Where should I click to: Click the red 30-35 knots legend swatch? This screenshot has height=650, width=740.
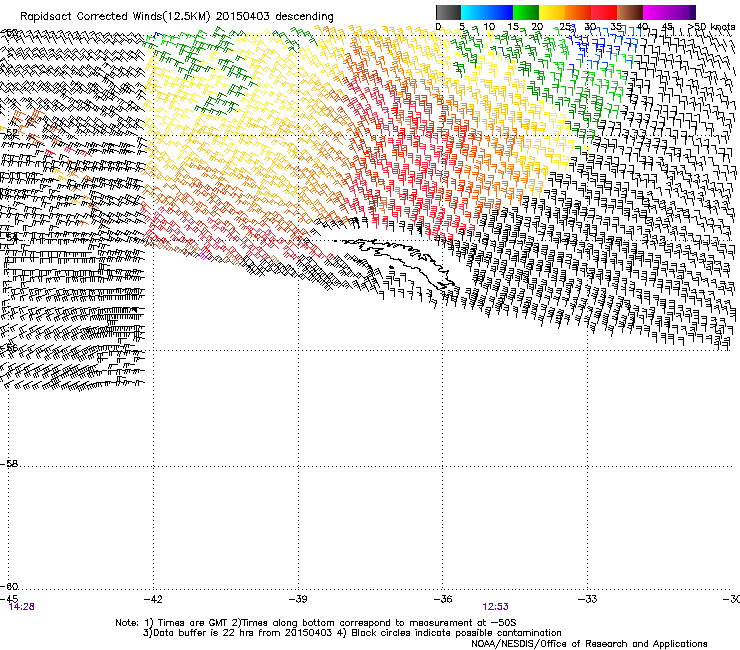604,12
